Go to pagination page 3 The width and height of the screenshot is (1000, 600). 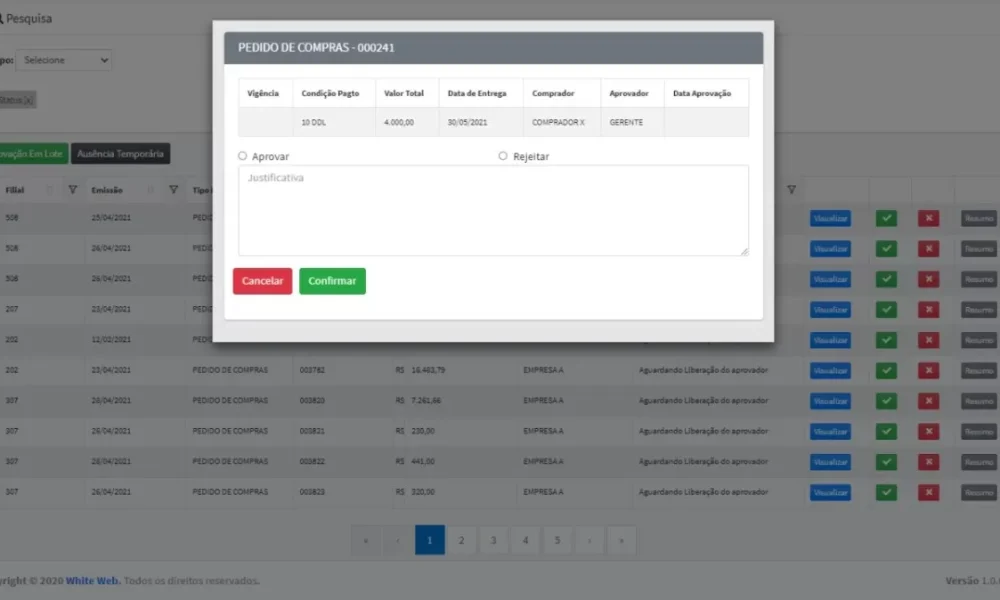click(493, 540)
